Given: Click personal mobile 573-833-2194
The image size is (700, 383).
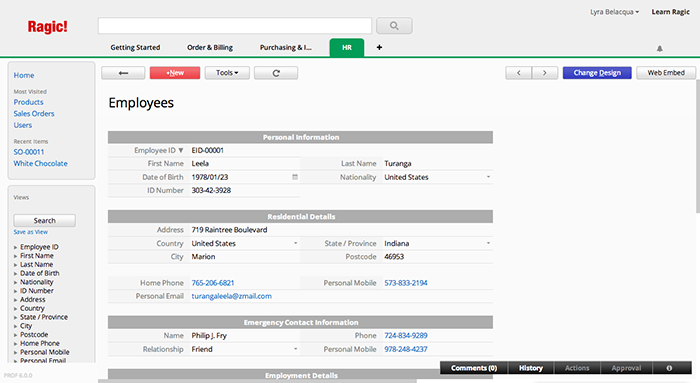Looking at the screenshot, I should click(x=406, y=283).
